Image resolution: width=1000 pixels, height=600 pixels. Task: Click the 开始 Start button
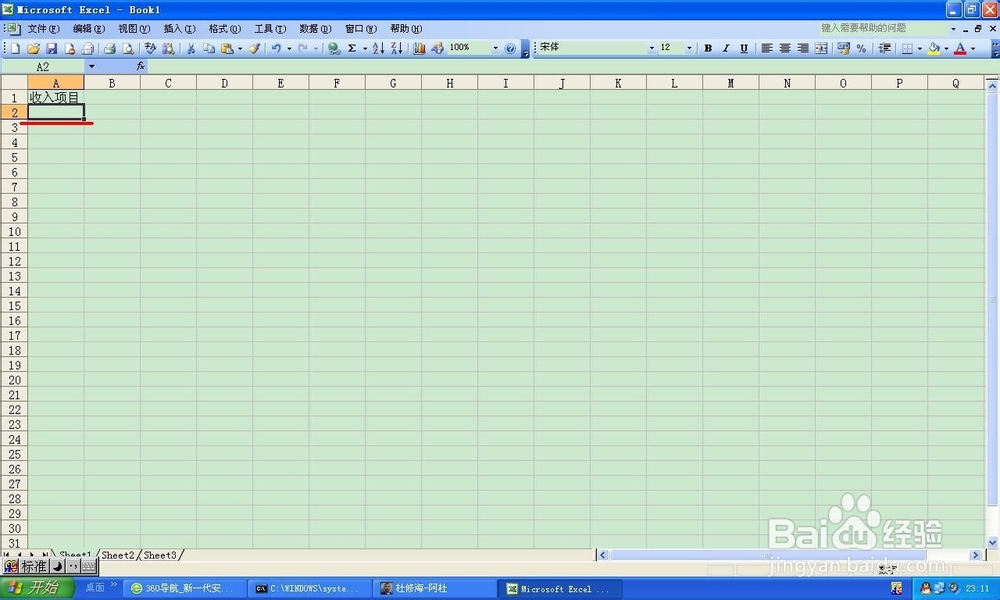(x=36, y=588)
